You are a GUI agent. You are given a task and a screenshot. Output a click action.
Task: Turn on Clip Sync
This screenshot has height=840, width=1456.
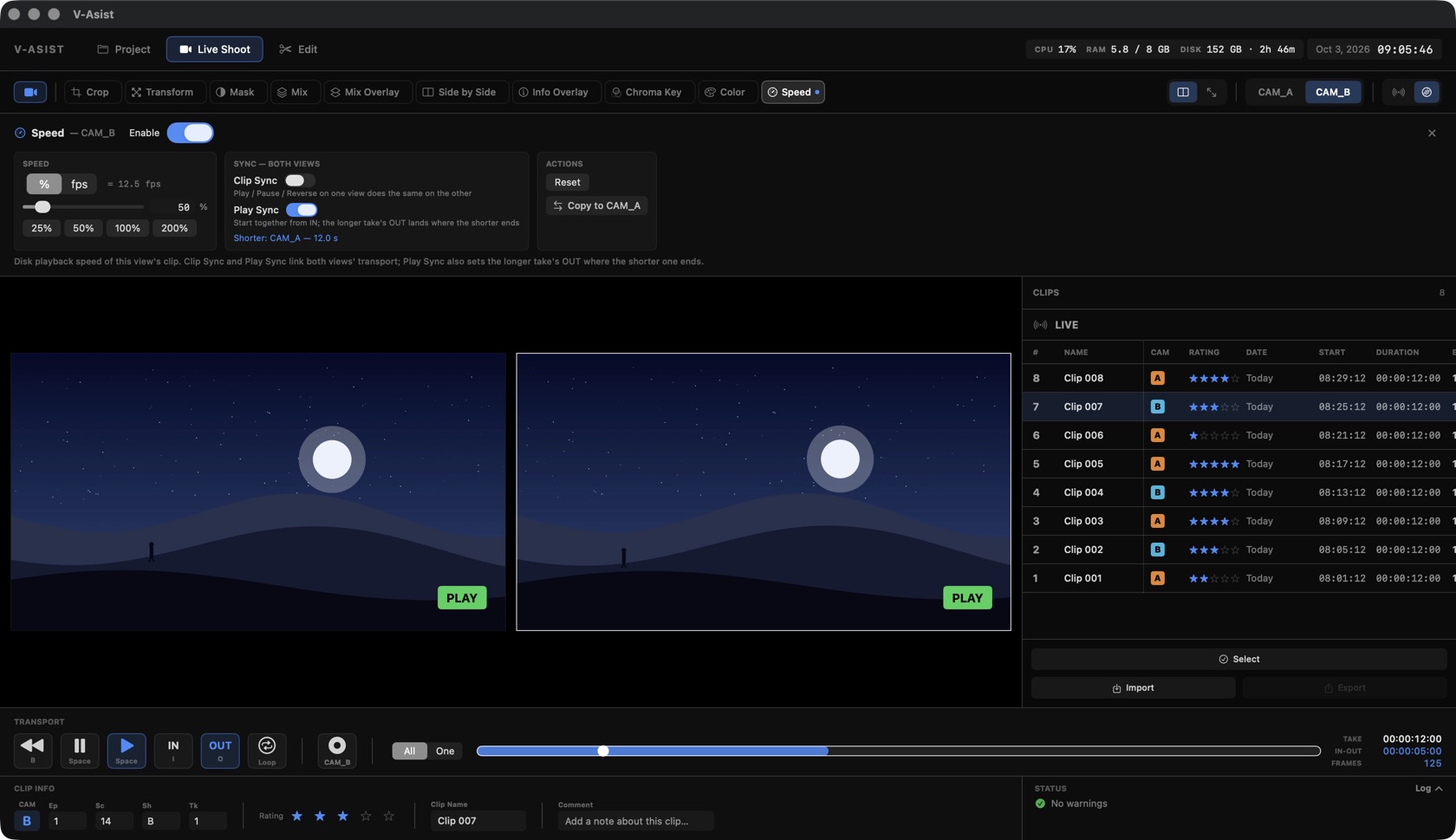[x=300, y=180]
